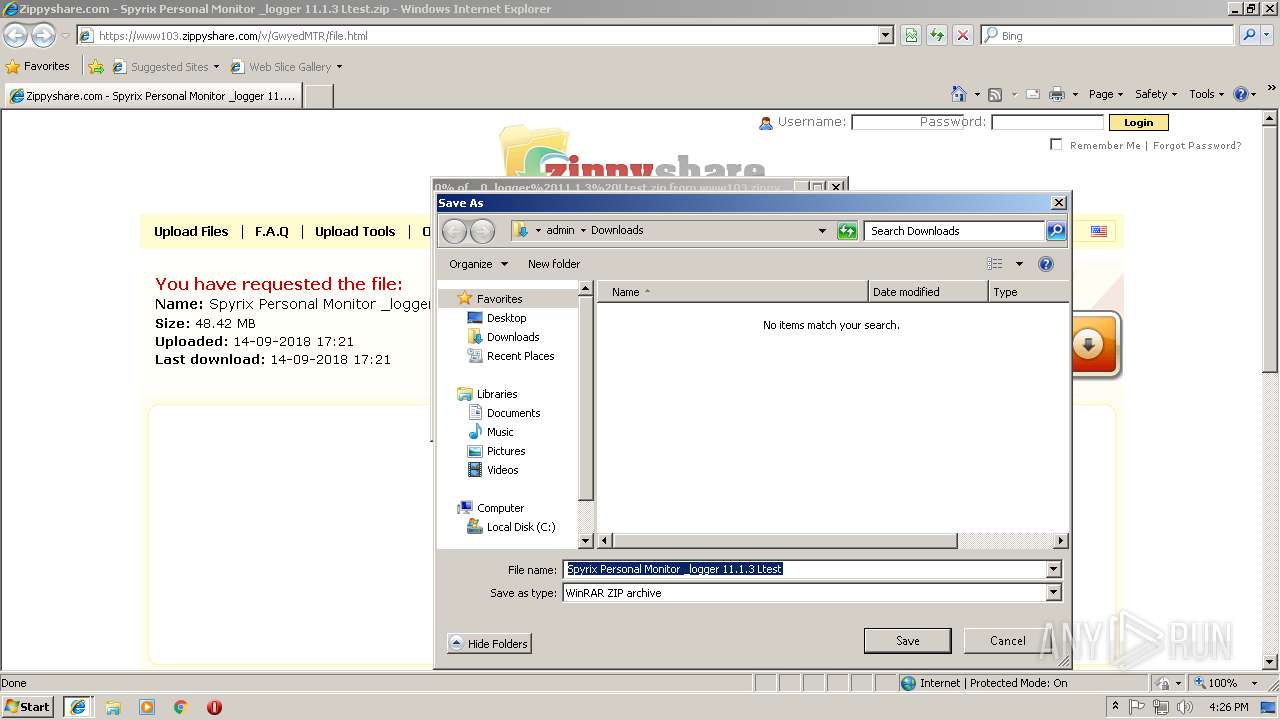Open the address bar URL dropdown
This screenshot has height=720, width=1280.
pyautogui.click(x=885, y=36)
